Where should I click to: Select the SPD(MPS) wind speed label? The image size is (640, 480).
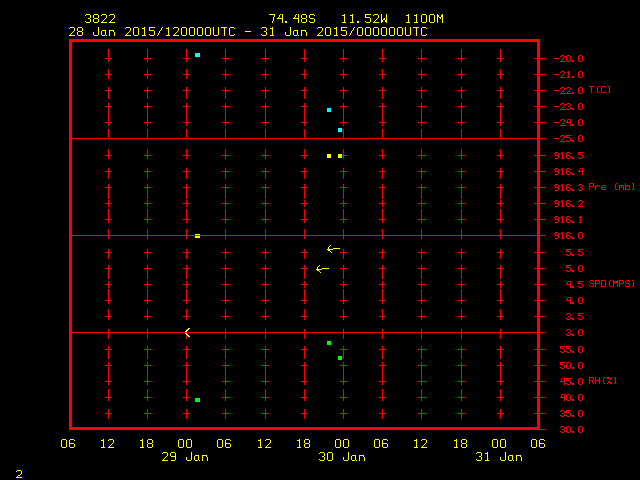(610, 284)
